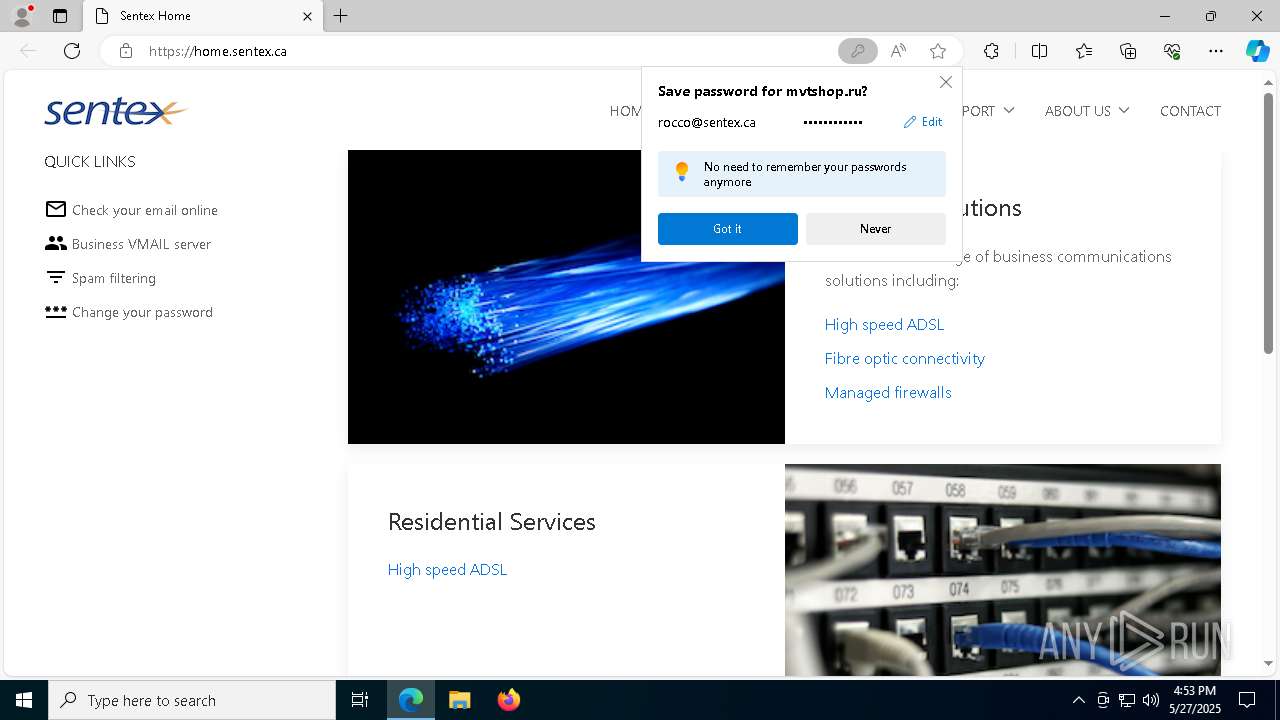Launch Firefox from the taskbar
1280x720 pixels.
pyautogui.click(x=508, y=700)
